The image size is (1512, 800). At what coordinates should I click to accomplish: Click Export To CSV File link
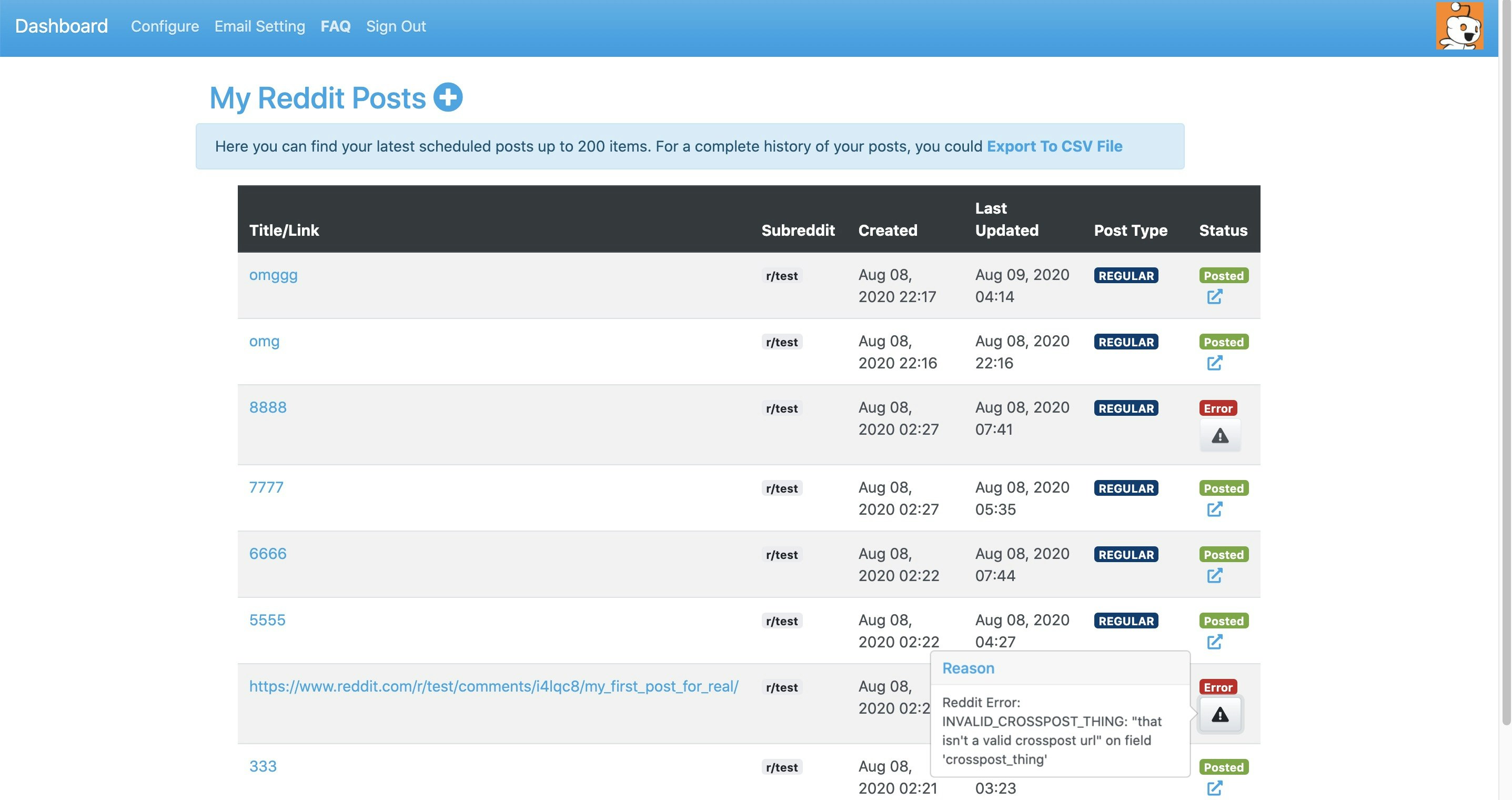click(x=1054, y=146)
